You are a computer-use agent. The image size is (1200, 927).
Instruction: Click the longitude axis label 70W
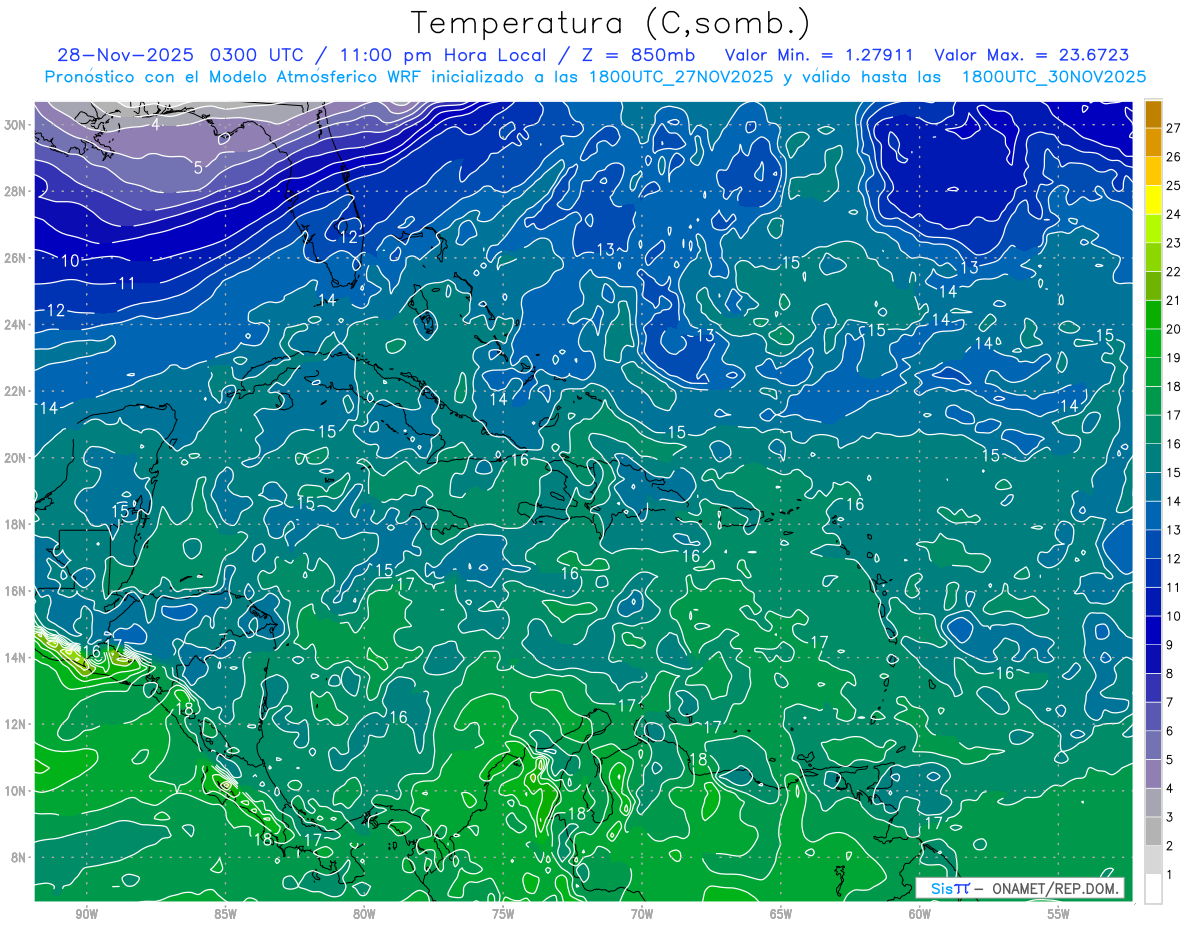[x=642, y=914]
